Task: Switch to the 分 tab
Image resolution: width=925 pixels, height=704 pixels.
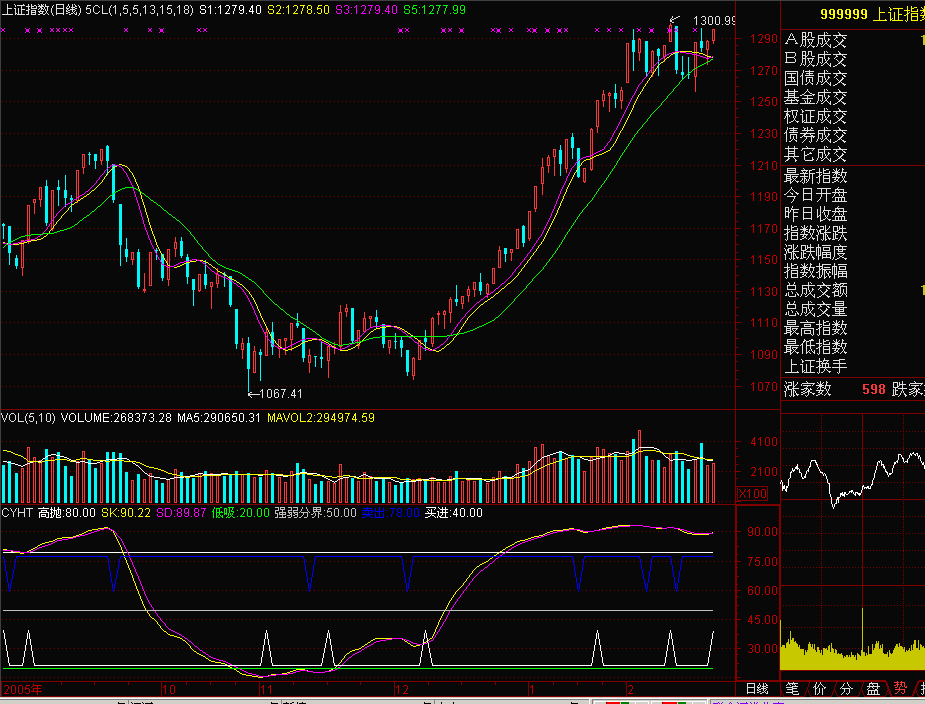Action: [x=847, y=688]
